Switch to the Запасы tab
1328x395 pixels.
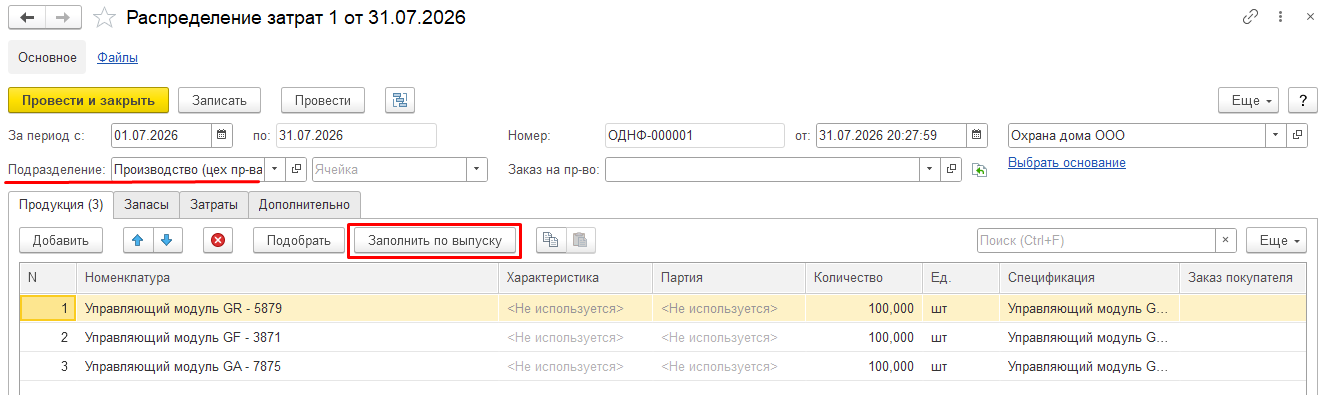pyautogui.click(x=147, y=205)
